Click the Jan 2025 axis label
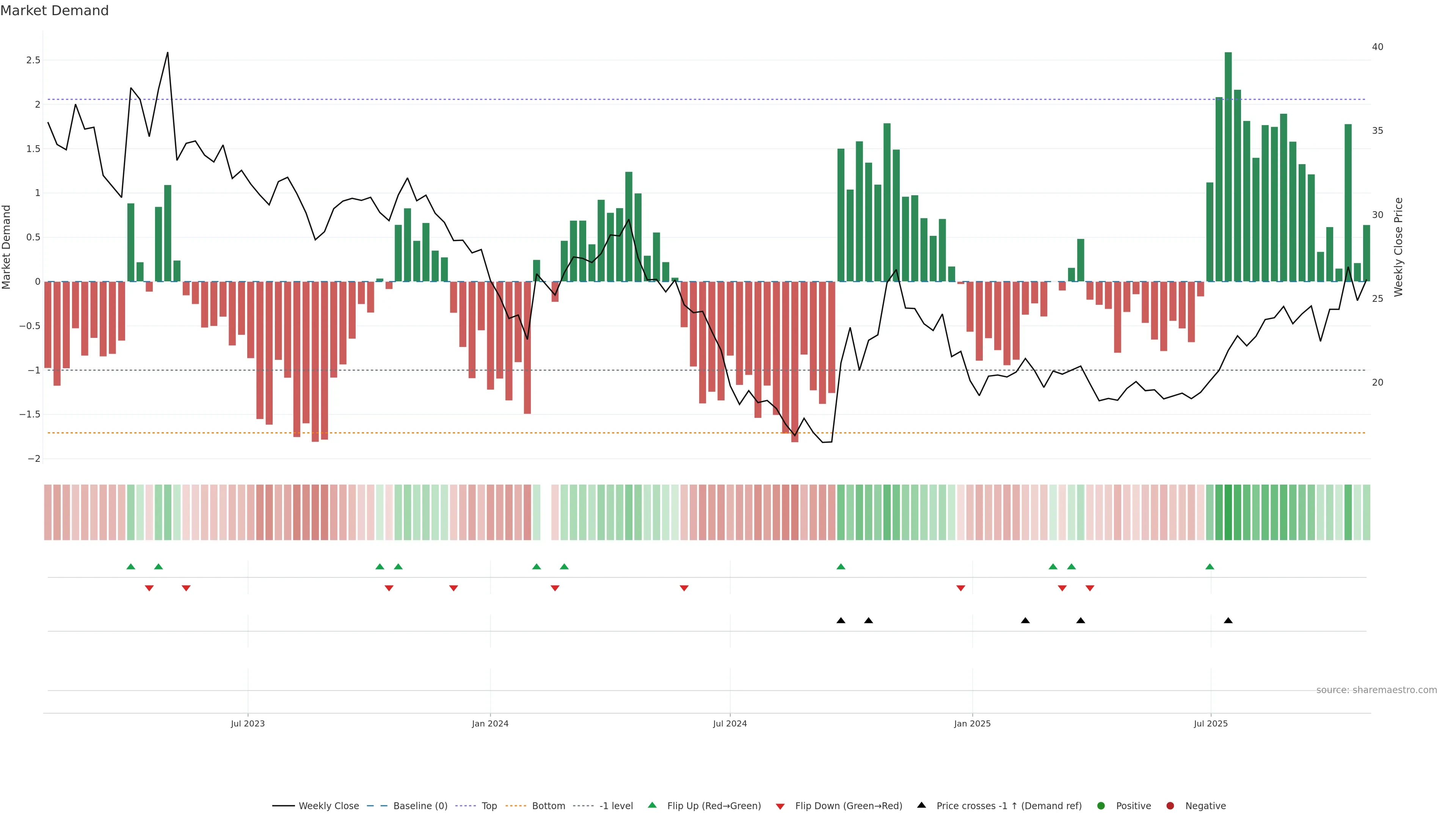1456x819 pixels. click(x=972, y=723)
